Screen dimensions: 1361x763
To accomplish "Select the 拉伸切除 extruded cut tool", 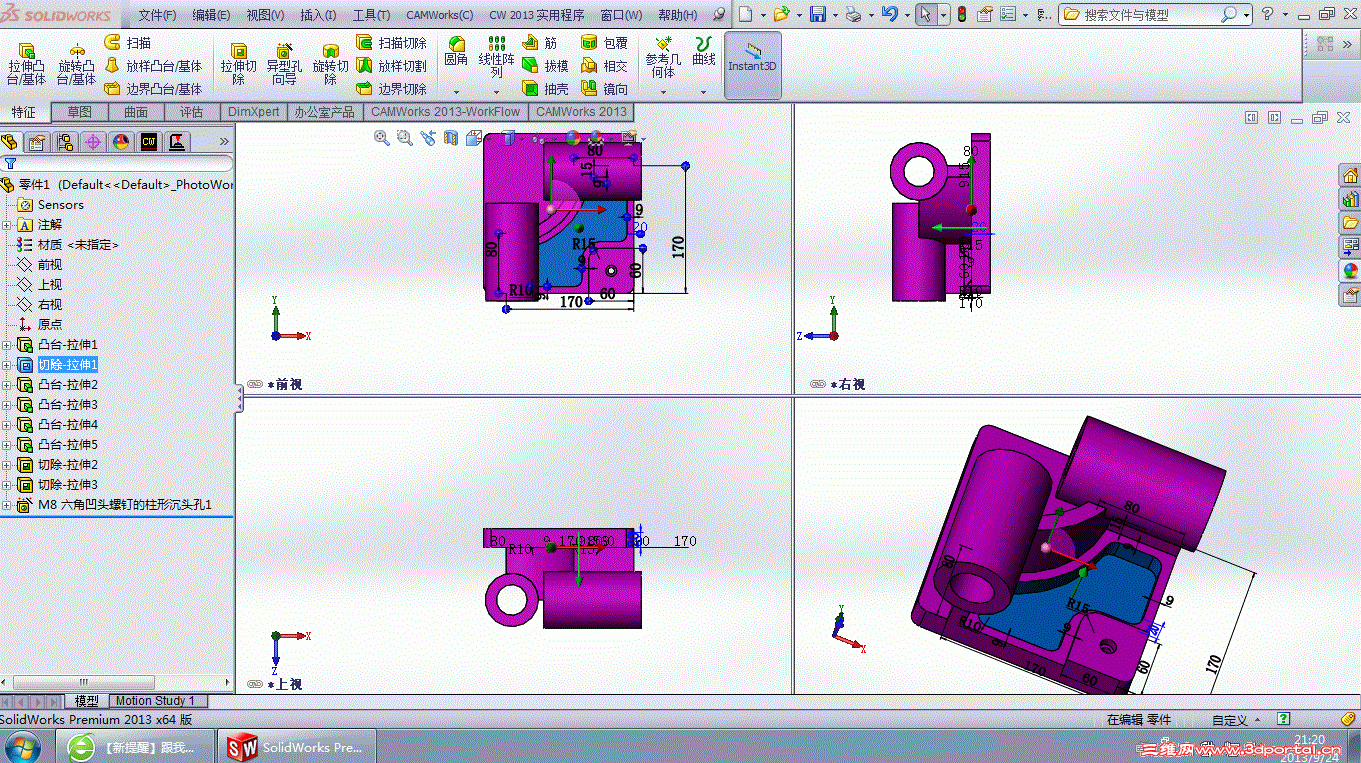I will point(239,64).
